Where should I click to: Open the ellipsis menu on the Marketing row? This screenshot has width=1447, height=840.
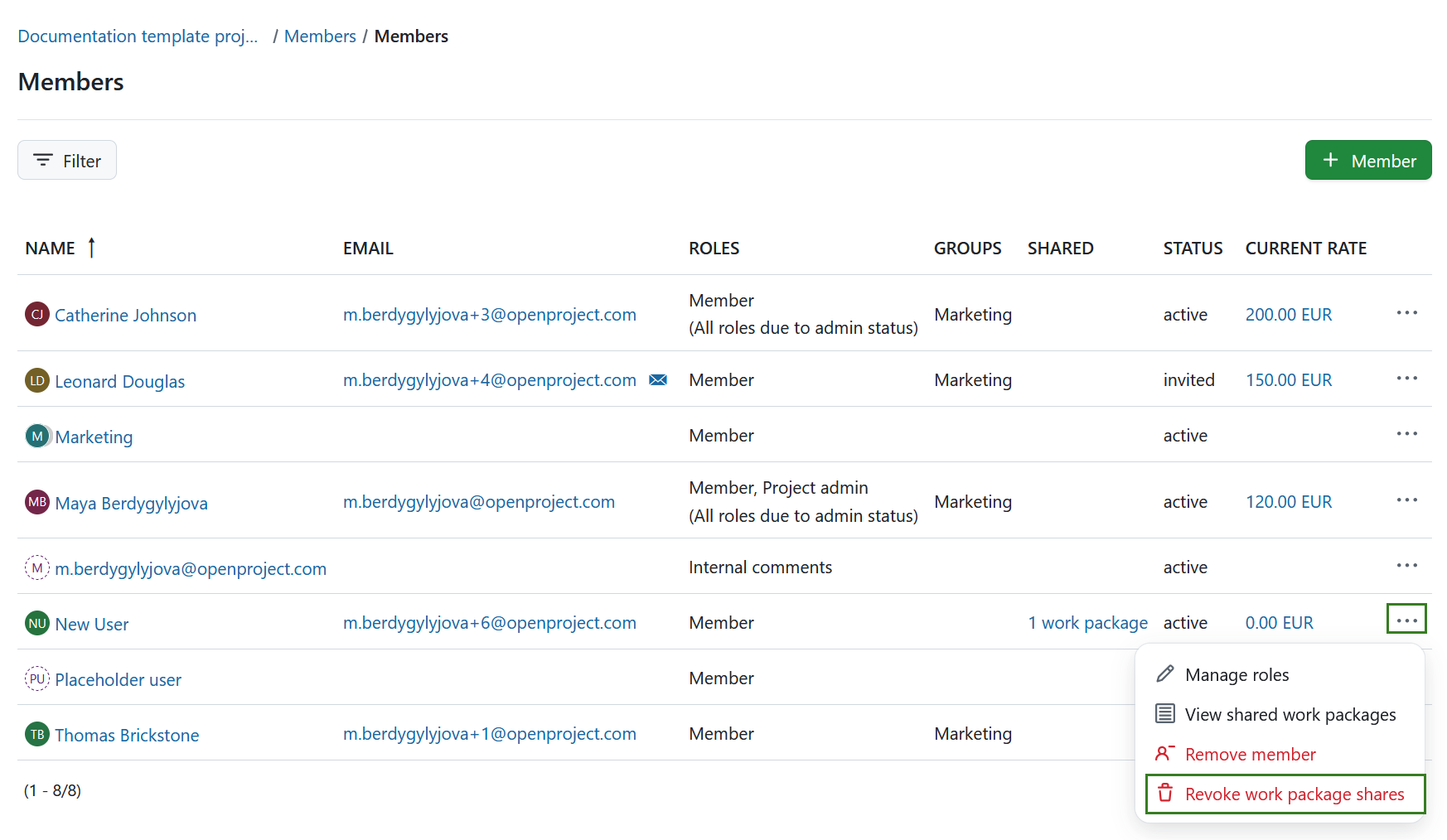click(x=1406, y=433)
